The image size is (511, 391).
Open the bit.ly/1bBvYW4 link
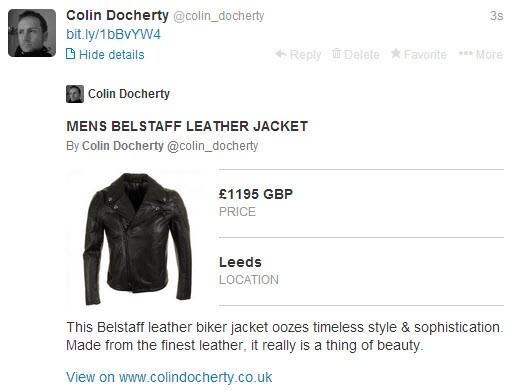(x=113, y=34)
